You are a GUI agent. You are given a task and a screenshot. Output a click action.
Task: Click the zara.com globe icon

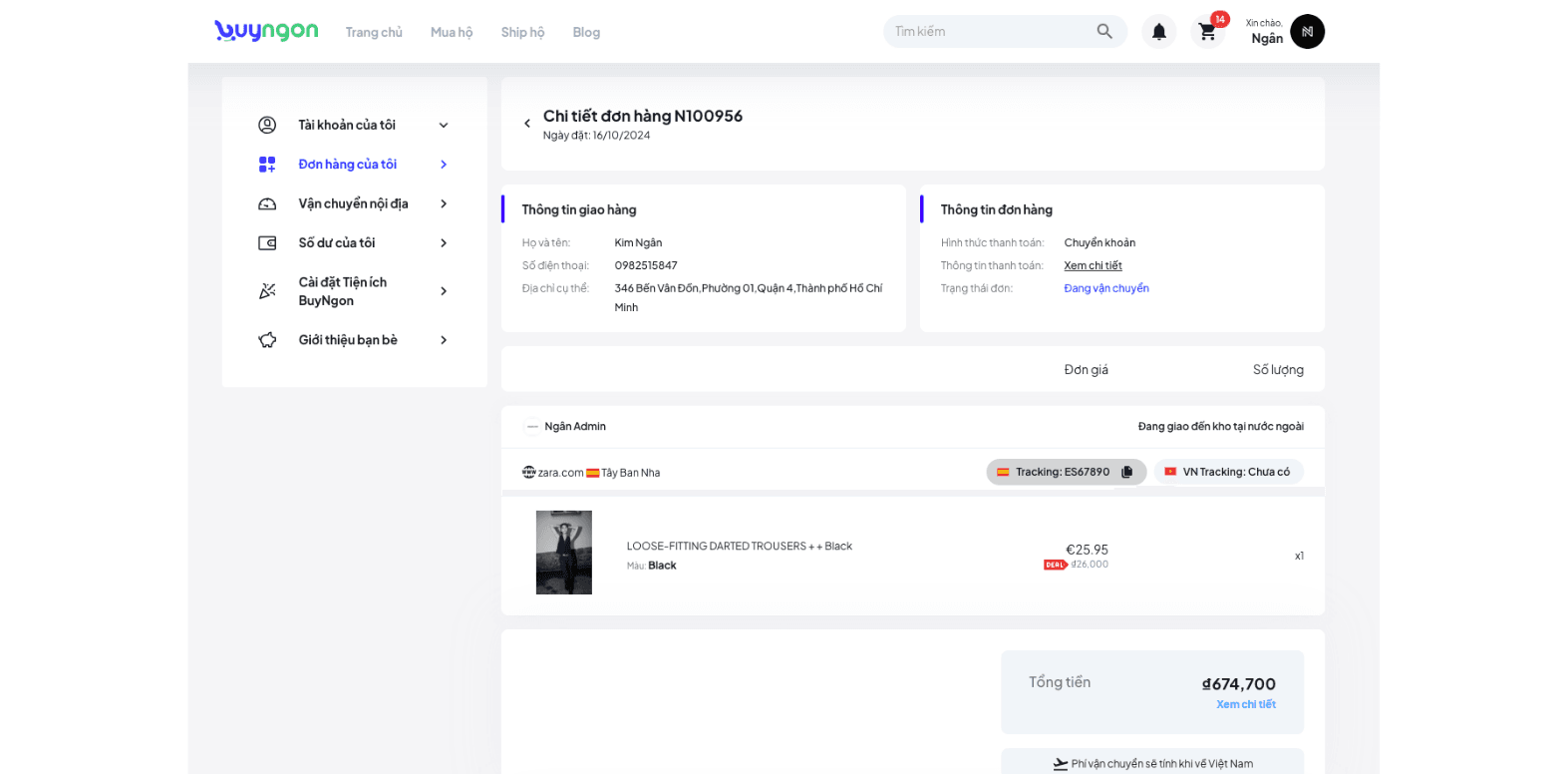pos(529,472)
